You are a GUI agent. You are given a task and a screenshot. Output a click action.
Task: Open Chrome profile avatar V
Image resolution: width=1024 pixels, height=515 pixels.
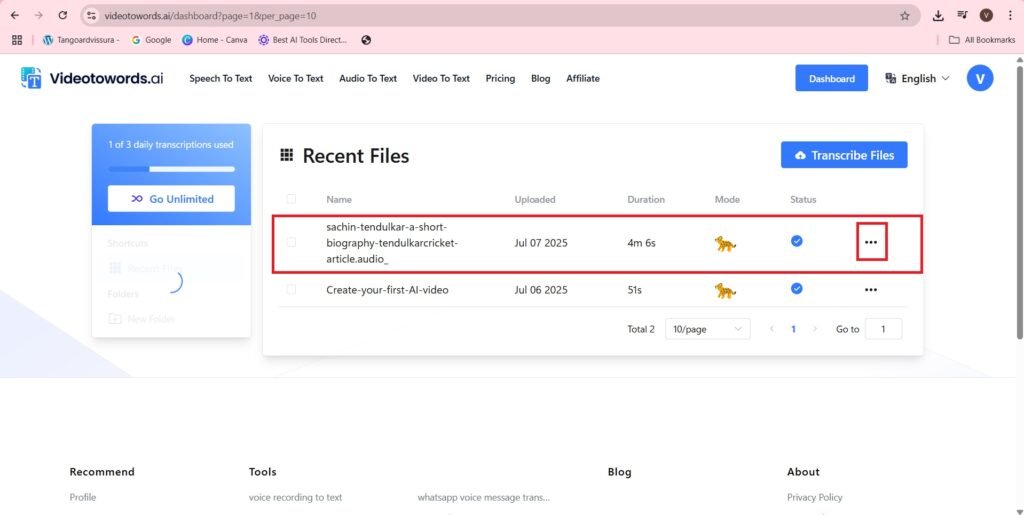tap(986, 16)
